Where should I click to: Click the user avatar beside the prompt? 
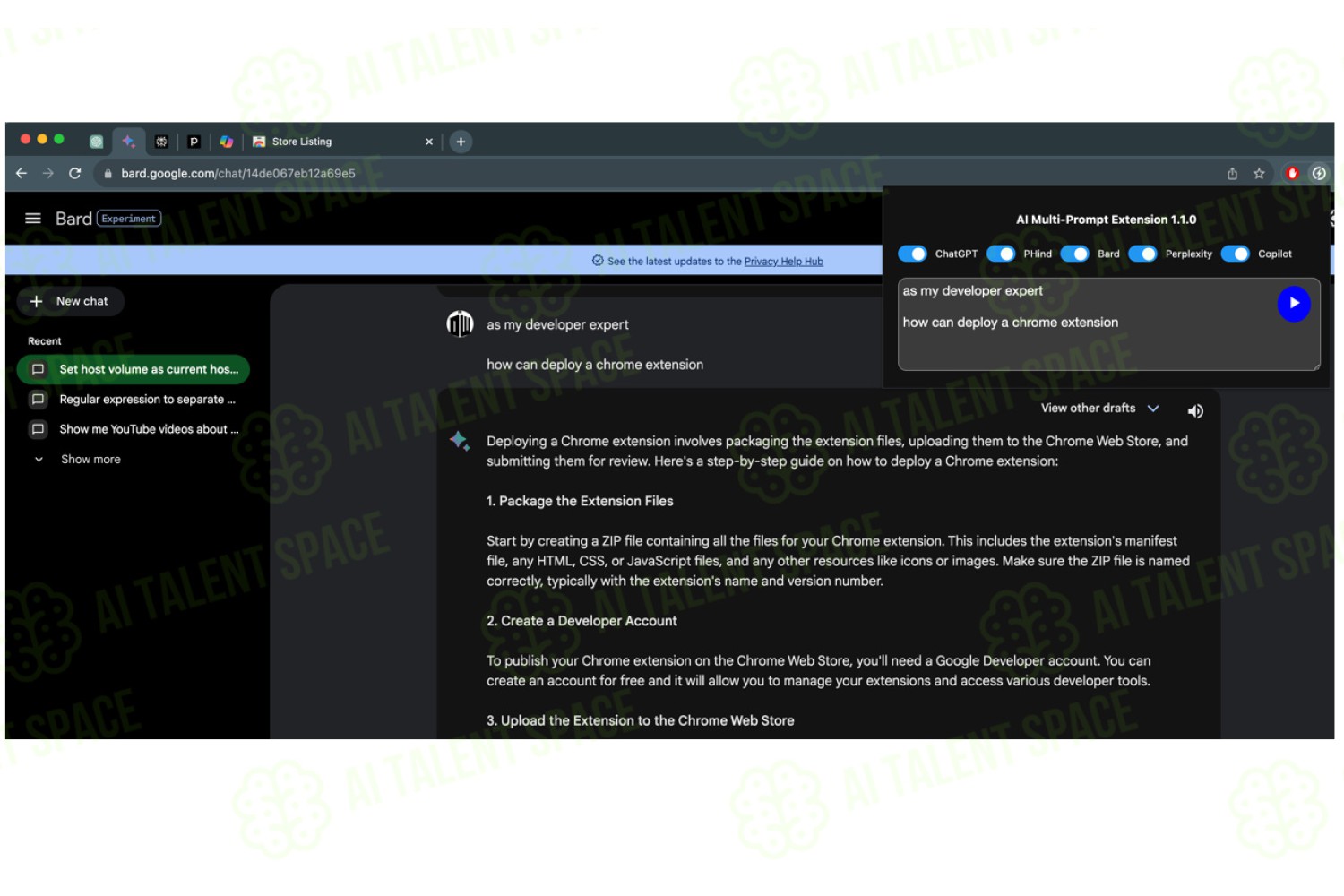pyautogui.click(x=460, y=324)
